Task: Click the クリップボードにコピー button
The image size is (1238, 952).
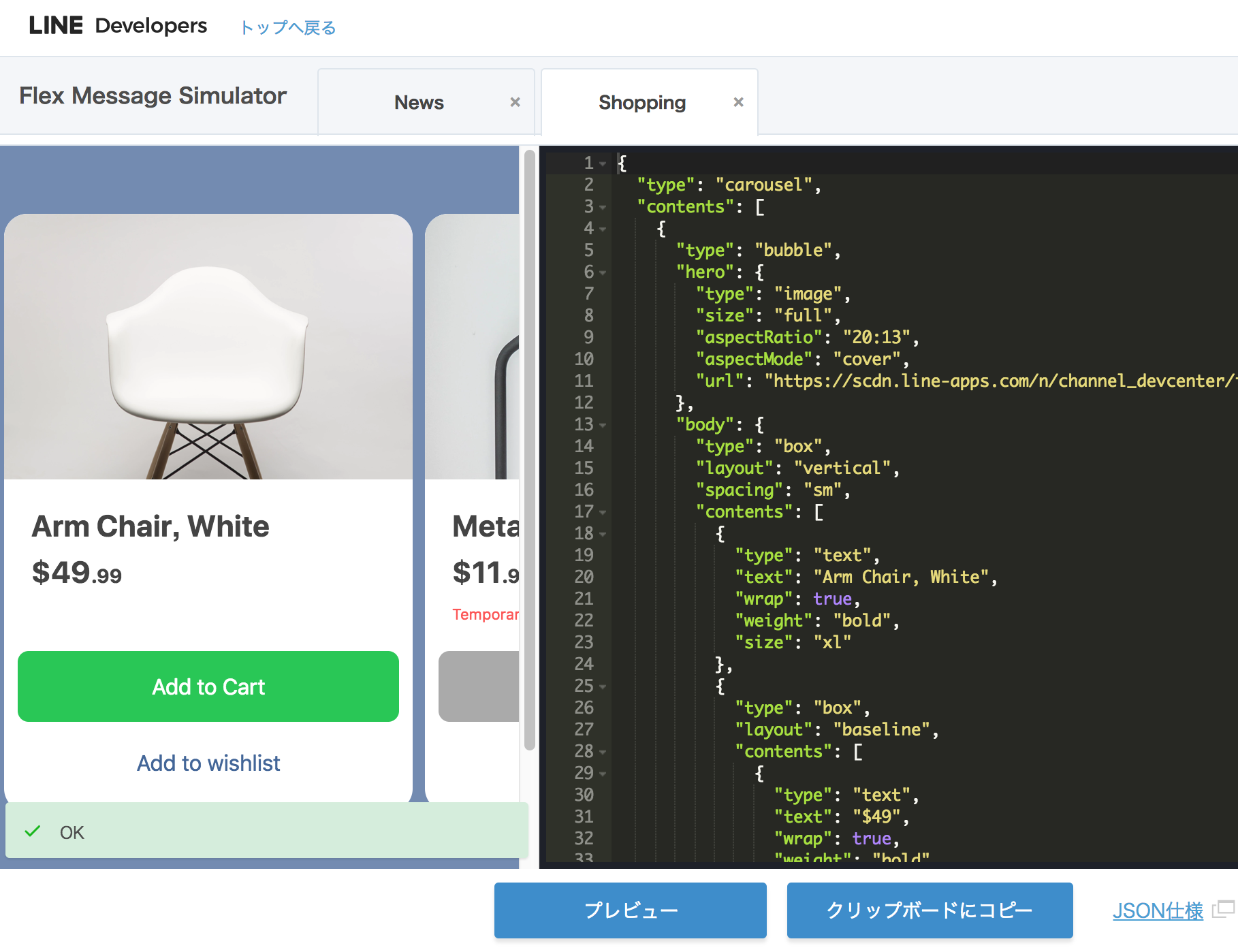Action: (x=930, y=910)
